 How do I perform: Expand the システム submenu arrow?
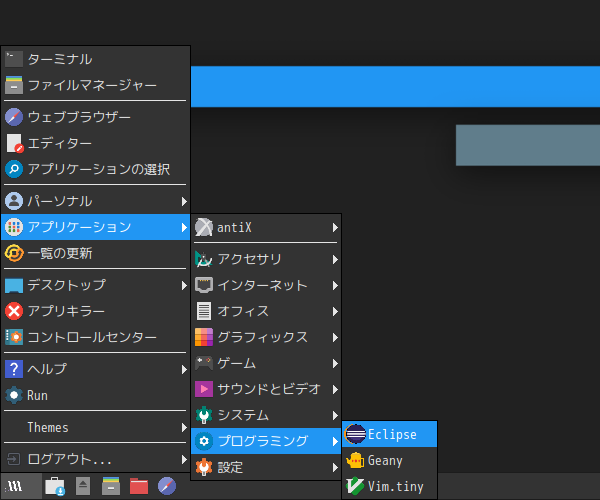335,415
